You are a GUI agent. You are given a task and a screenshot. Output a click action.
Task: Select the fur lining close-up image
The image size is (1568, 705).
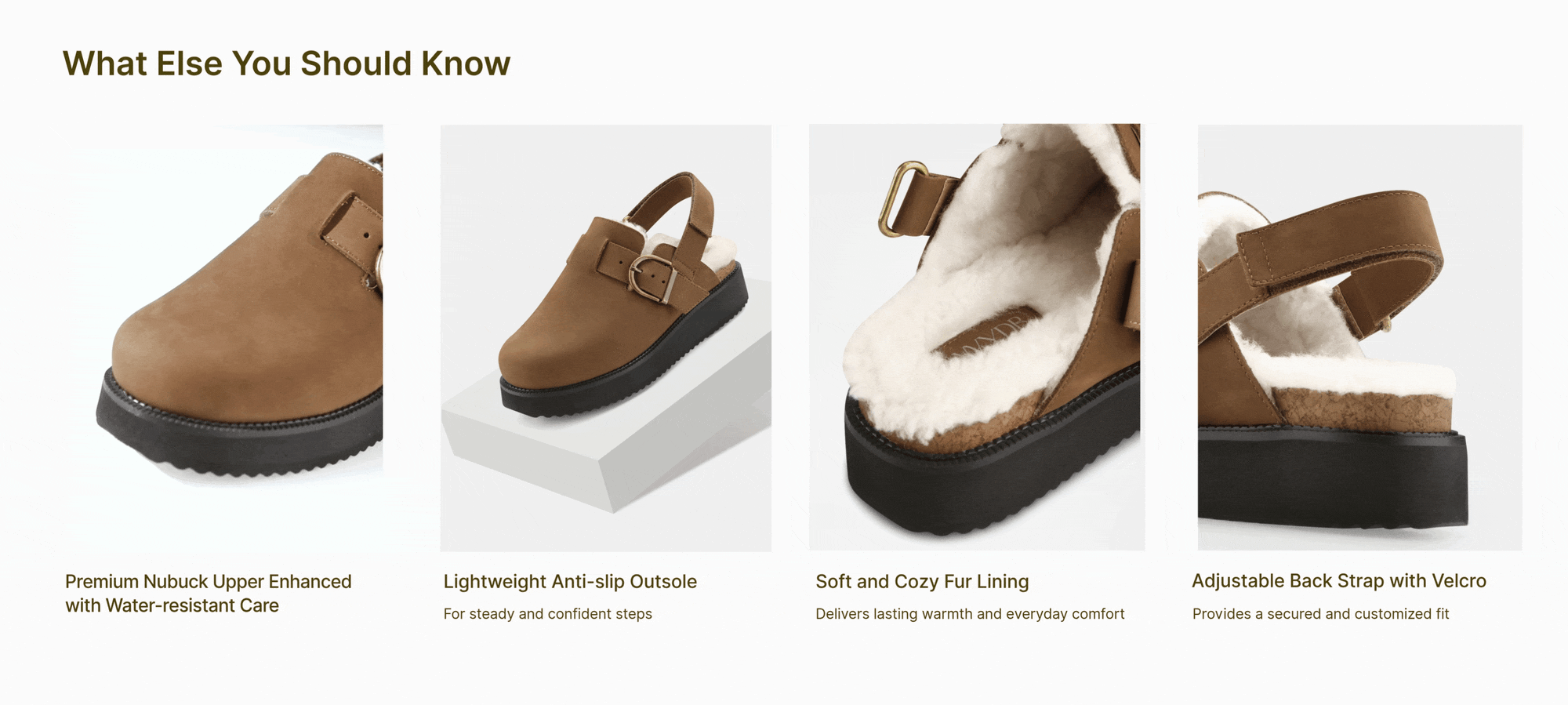pyautogui.click(x=976, y=337)
